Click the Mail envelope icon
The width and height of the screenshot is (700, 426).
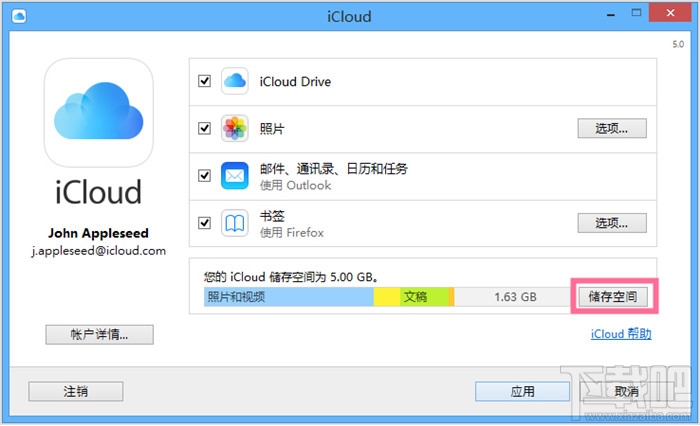click(235, 175)
